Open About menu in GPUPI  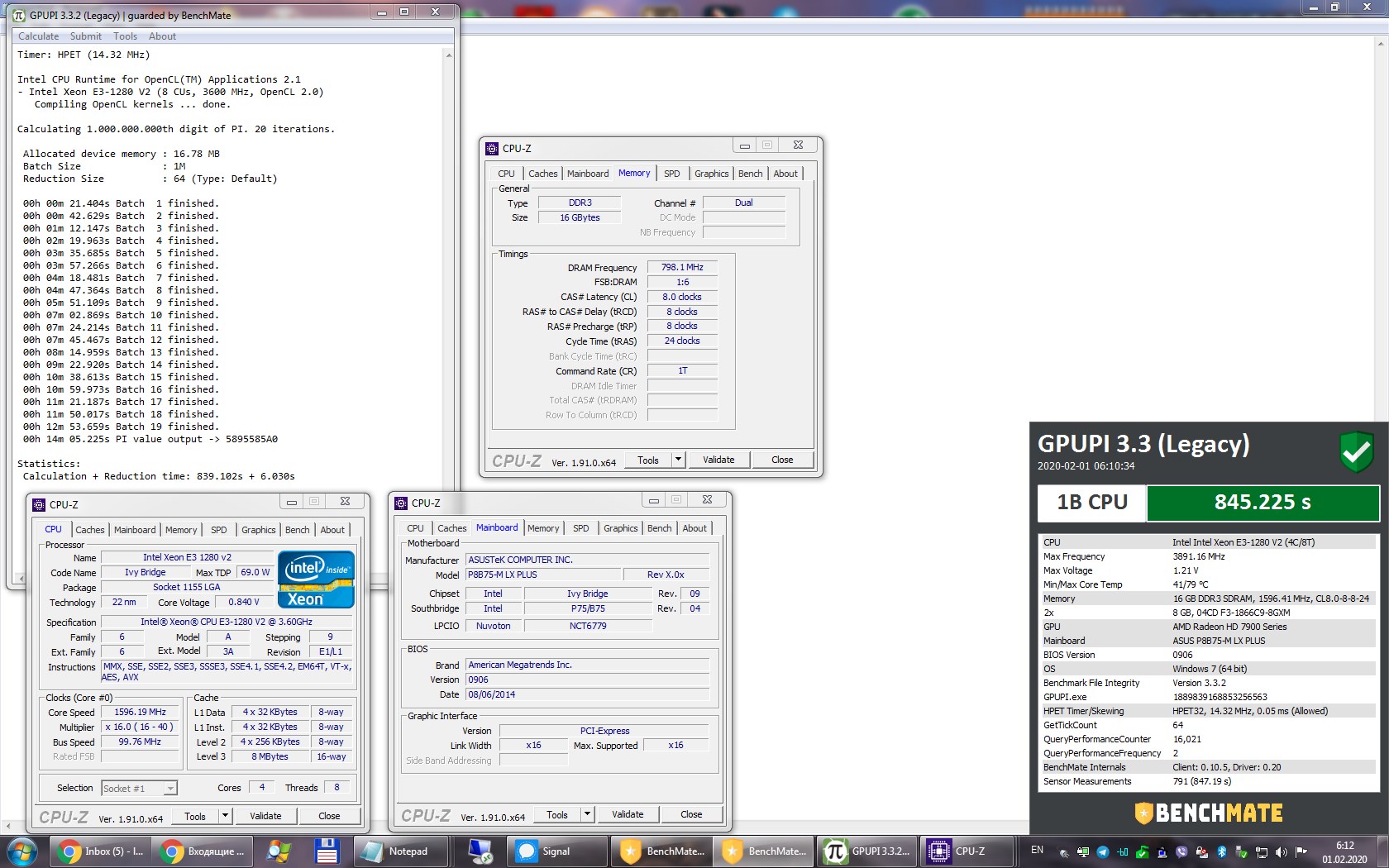click(x=162, y=36)
